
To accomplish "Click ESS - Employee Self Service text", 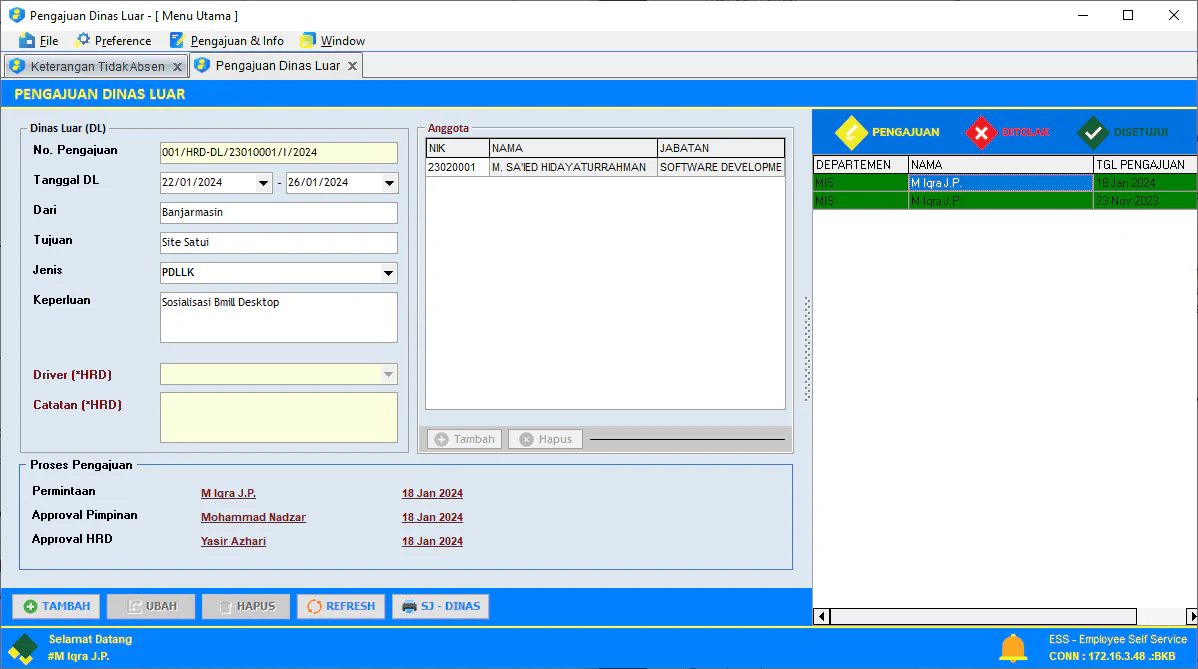I will click(1118, 639).
